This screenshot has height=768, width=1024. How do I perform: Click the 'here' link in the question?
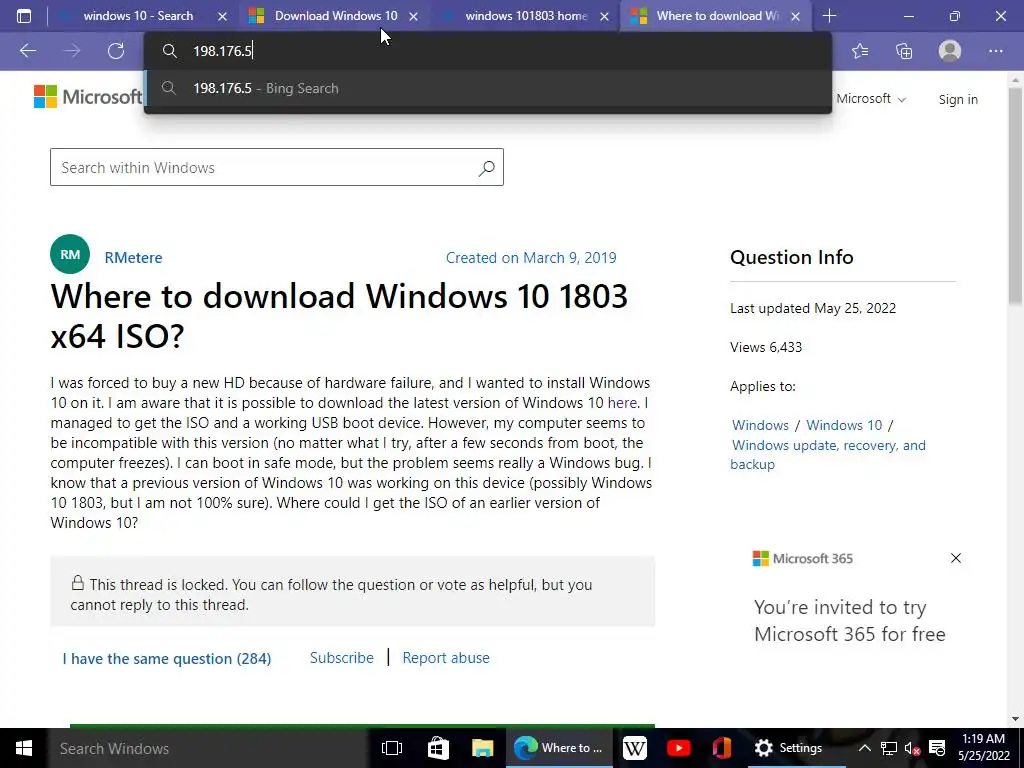tap(622, 403)
